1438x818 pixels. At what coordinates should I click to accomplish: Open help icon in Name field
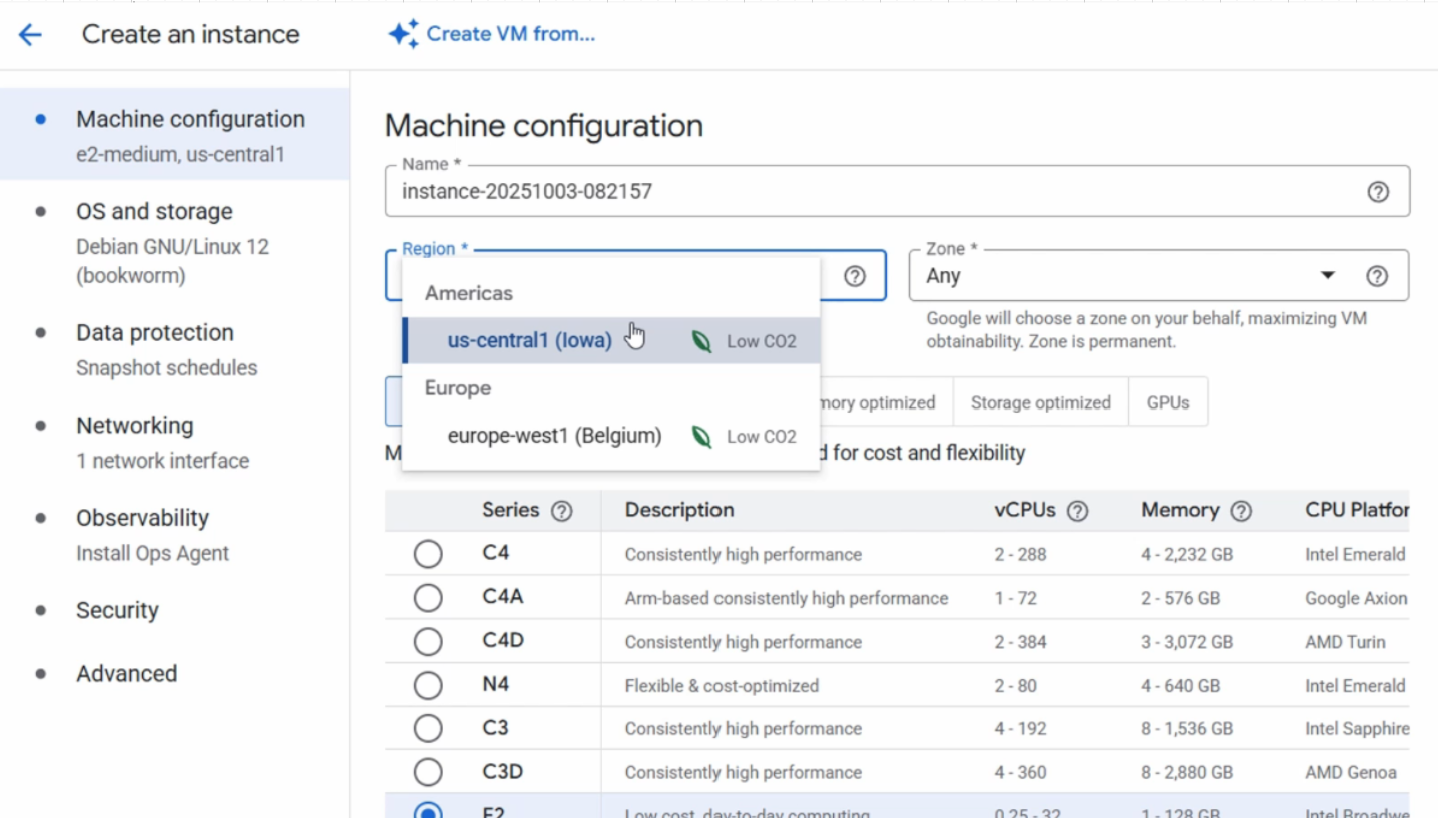pos(1378,192)
